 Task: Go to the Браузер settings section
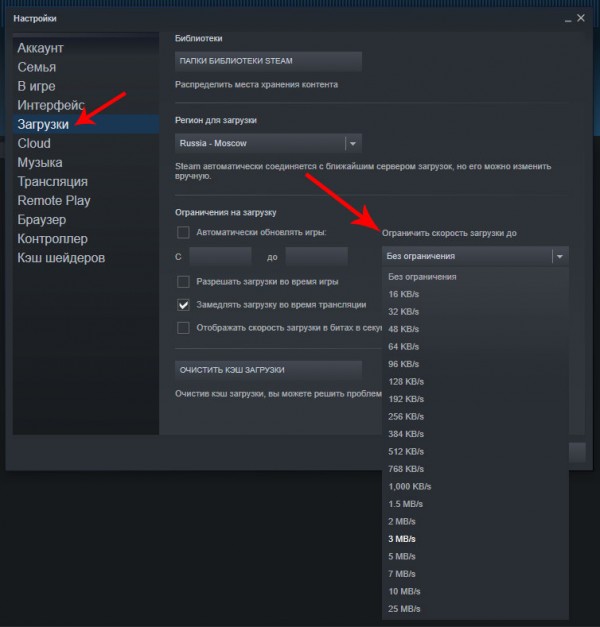pos(86,220)
